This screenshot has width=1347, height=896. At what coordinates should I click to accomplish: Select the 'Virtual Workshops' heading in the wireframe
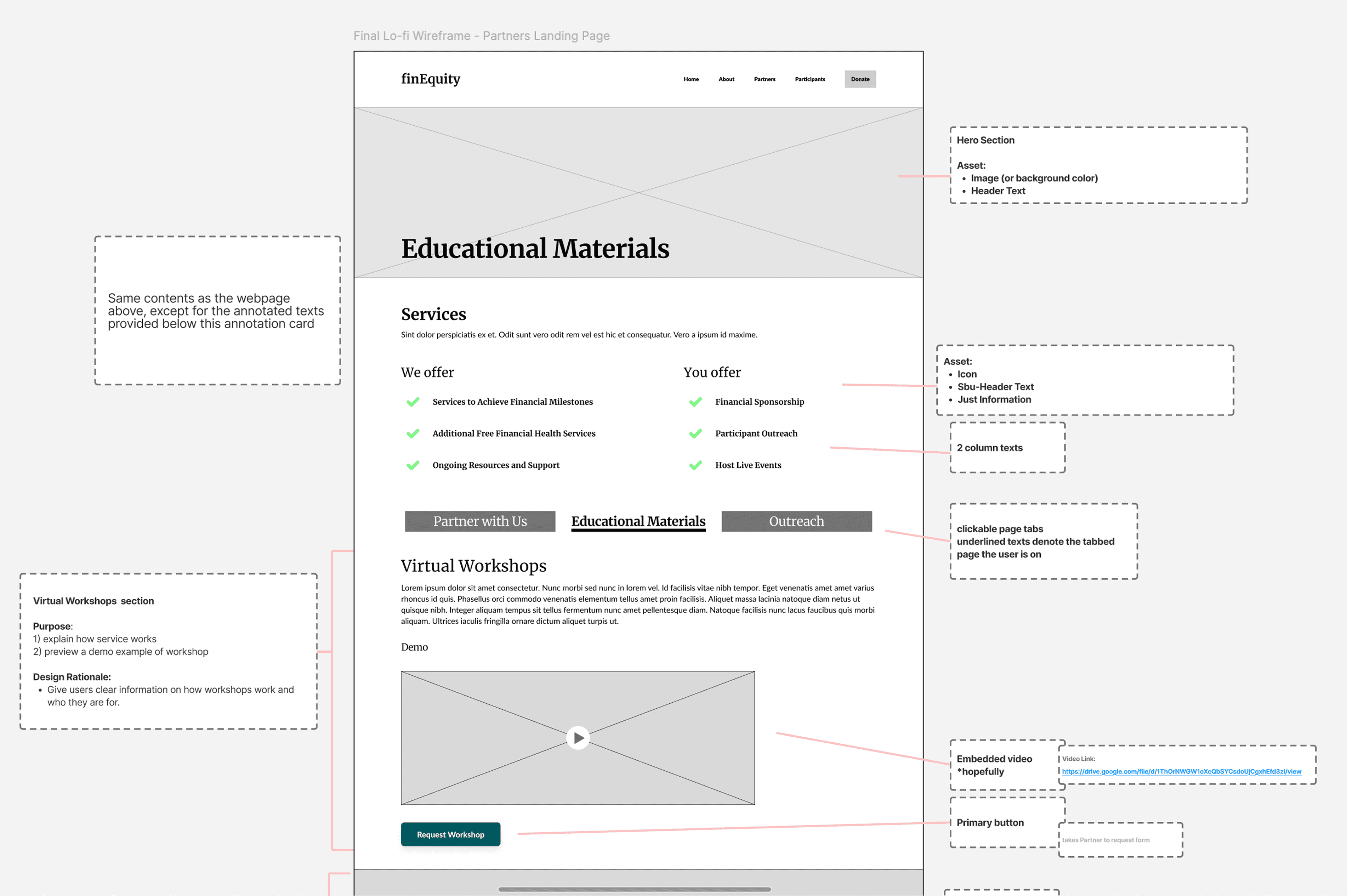(x=473, y=566)
